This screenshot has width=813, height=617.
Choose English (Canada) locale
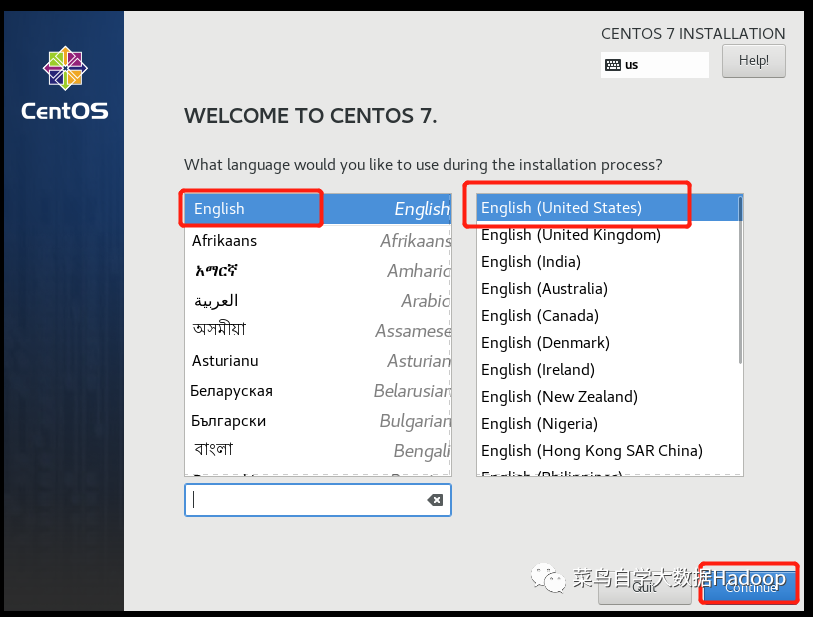(607, 316)
